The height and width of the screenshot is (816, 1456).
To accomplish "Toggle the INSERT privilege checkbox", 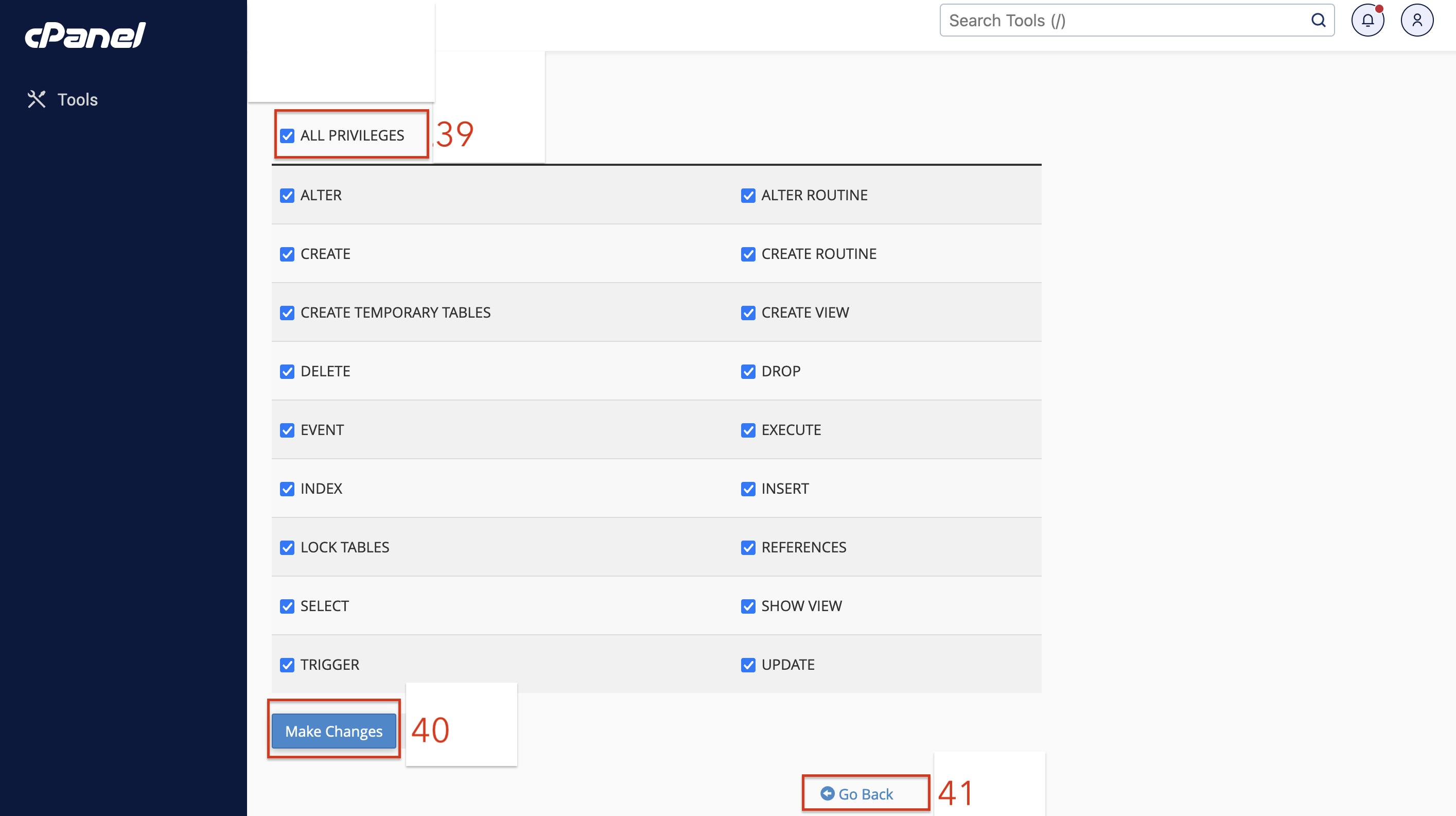I will click(748, 489).
